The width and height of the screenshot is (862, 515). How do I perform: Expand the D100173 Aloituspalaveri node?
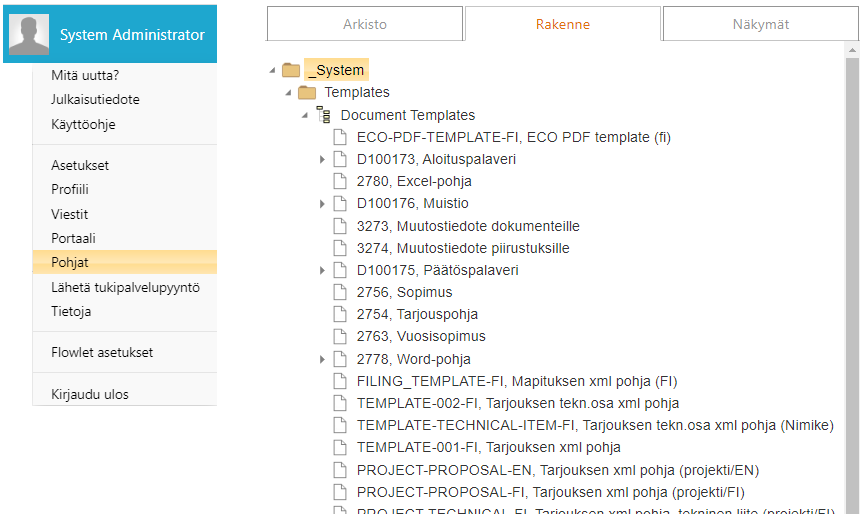click(322, 159)
